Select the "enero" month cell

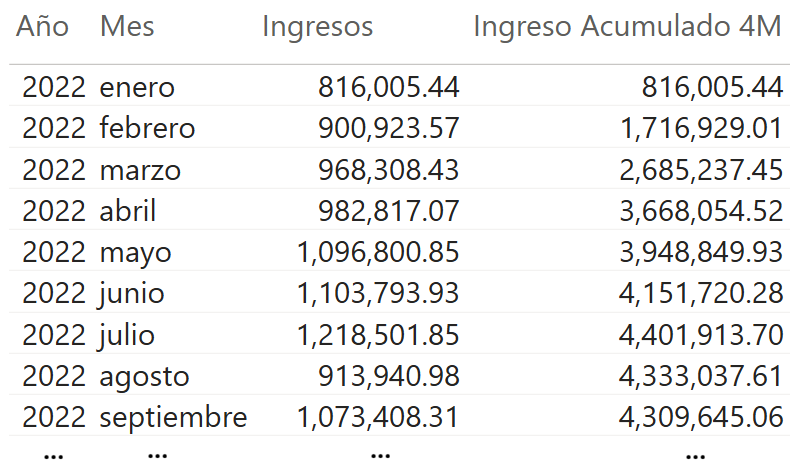tap(137, 88)
